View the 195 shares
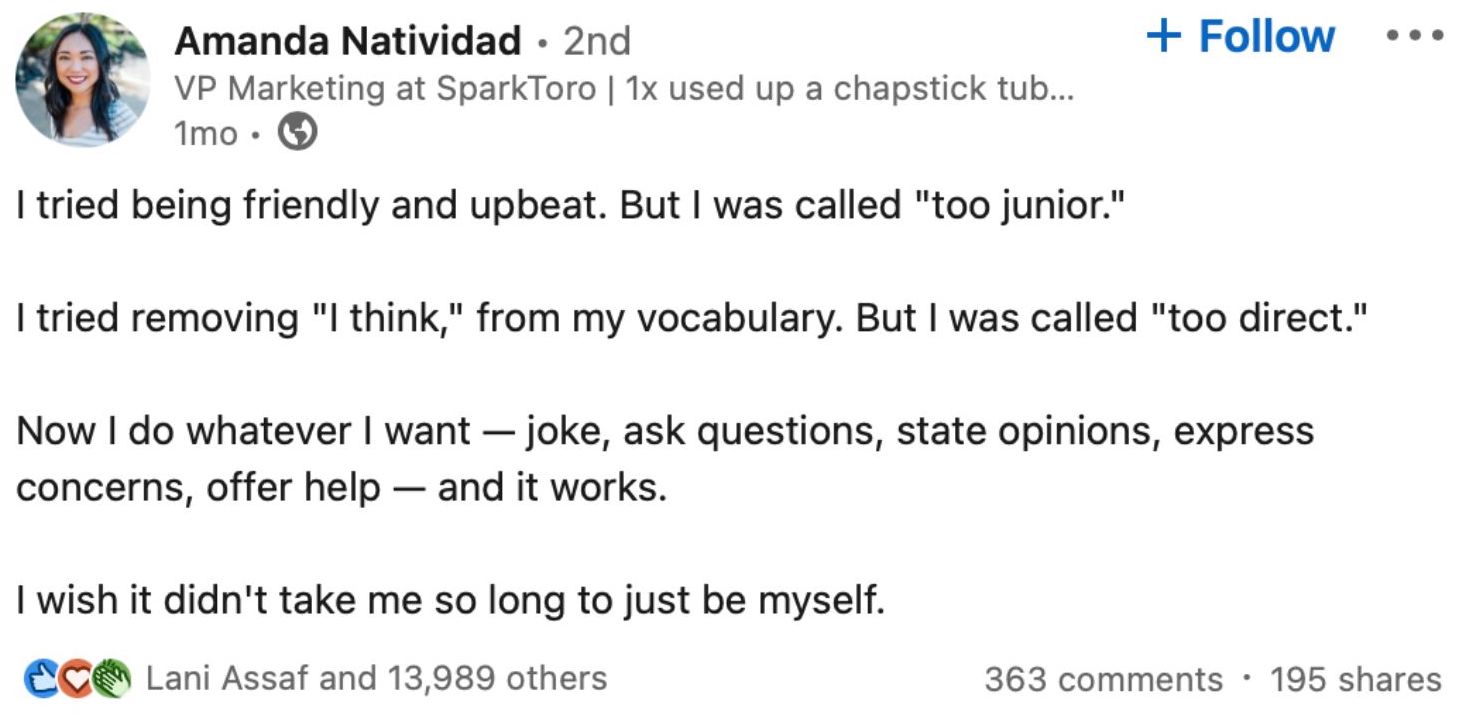Screen dimensions: 1462x715 1355,679
